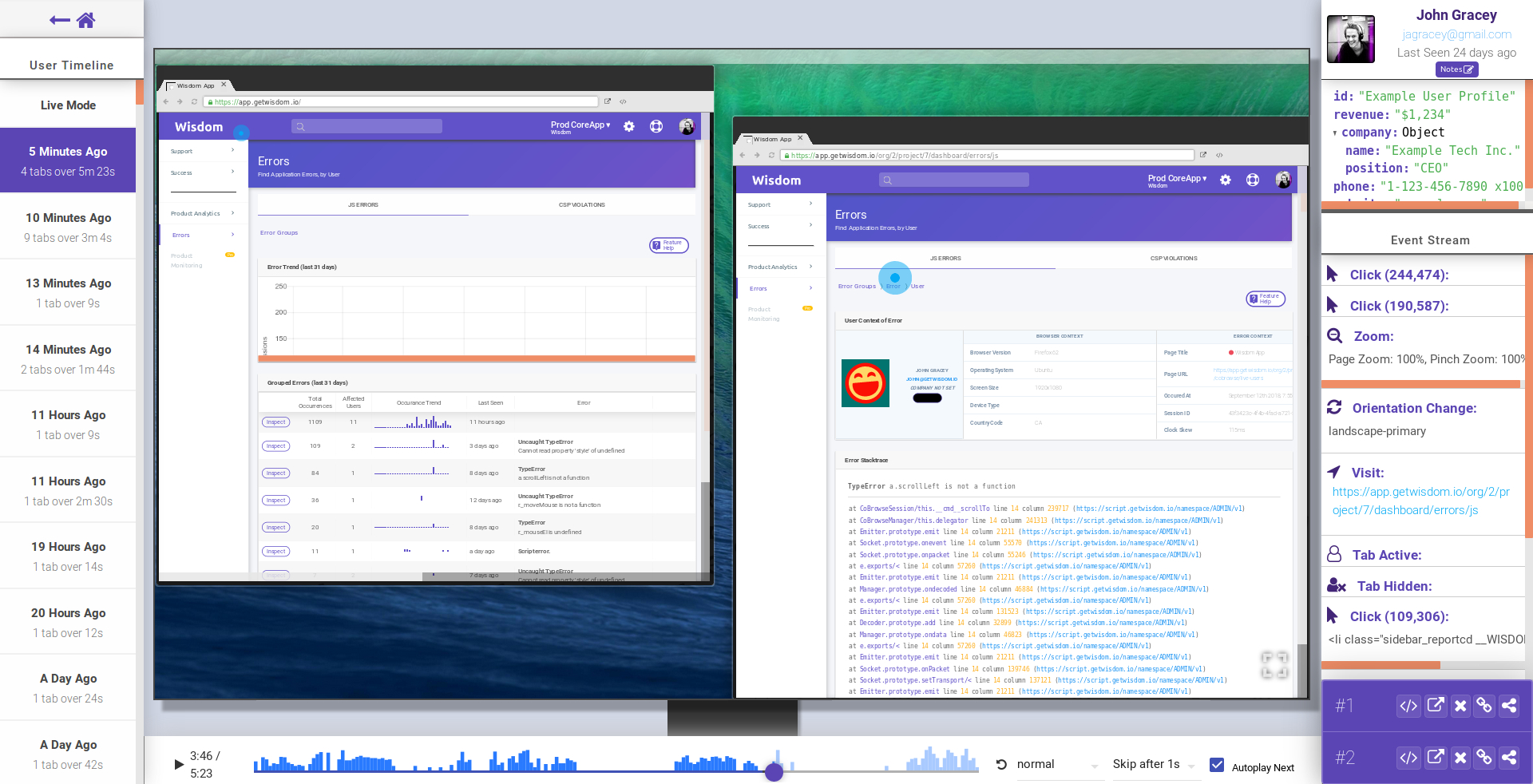This screenshot has width=1533, height=784.
Task: Select the 5 Minutes Ago session
Action: click(x=68, y=160)
